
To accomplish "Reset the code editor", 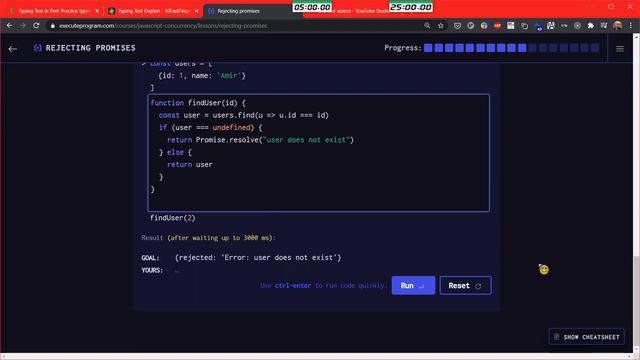I will click(x=465, y=285).
